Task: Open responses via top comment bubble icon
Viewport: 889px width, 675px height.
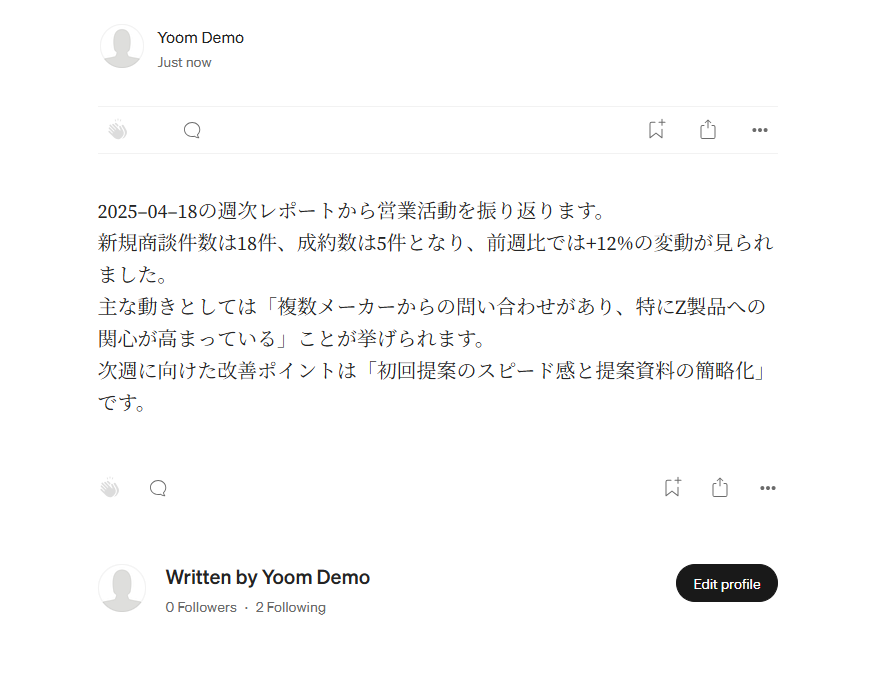Action: [x=192, y=130]
